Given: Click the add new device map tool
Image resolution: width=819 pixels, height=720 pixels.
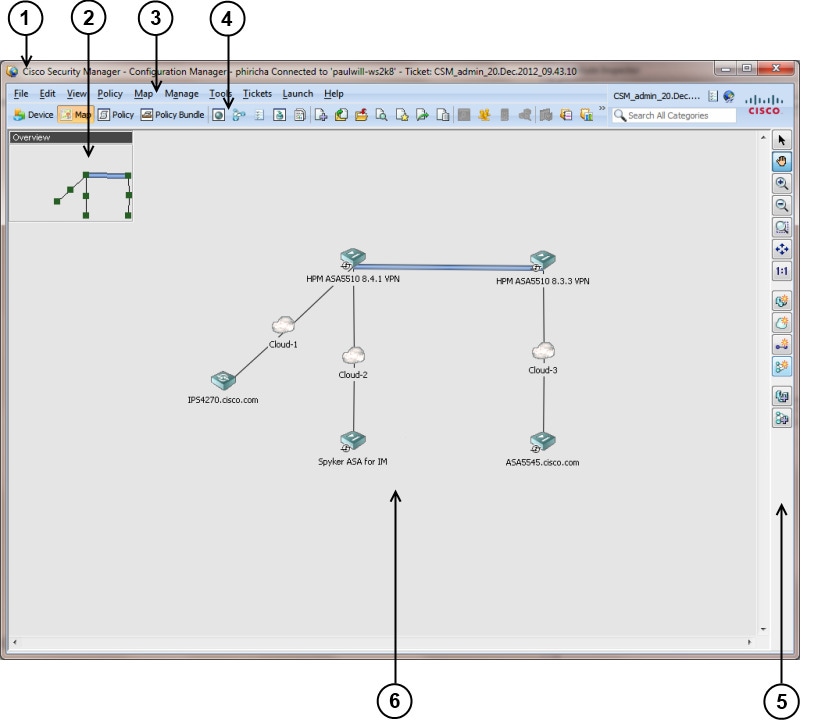Looking at the screenshot, I should coord(781,301).
